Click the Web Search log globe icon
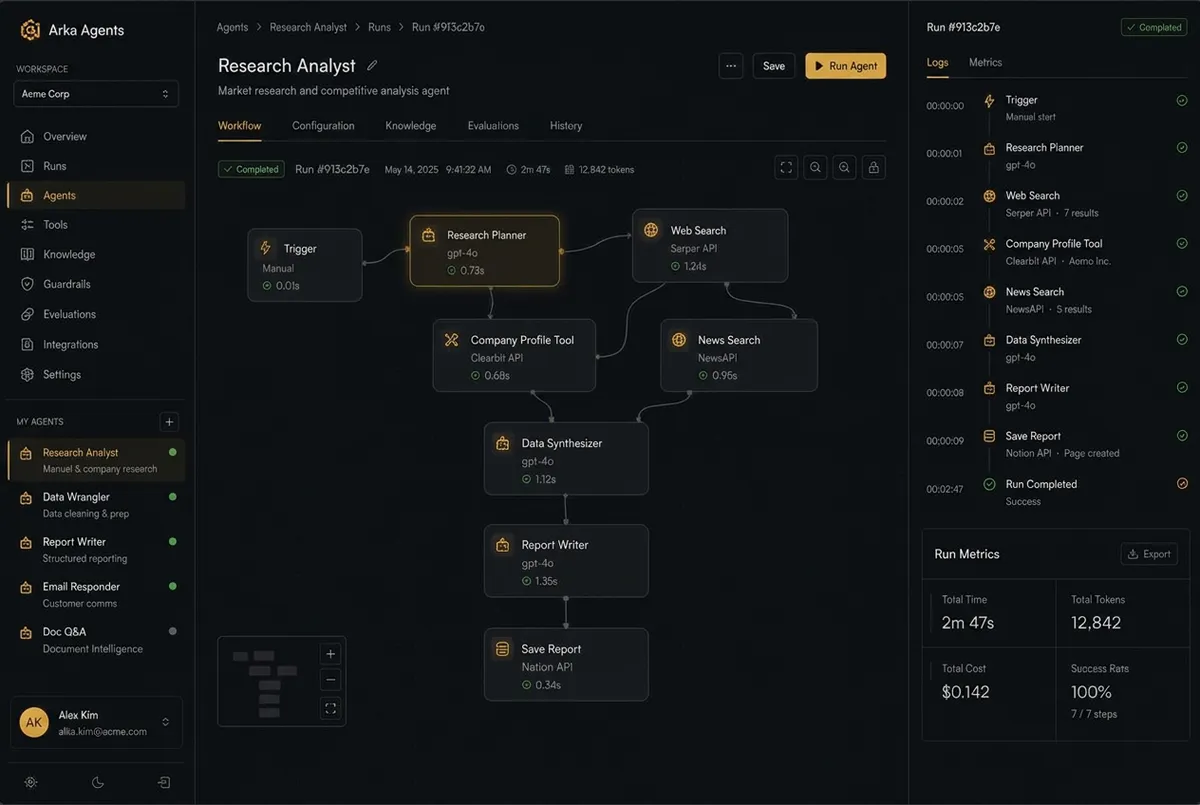The width and height of the screenshot is (1200, 805). click(x=989, y=196)
